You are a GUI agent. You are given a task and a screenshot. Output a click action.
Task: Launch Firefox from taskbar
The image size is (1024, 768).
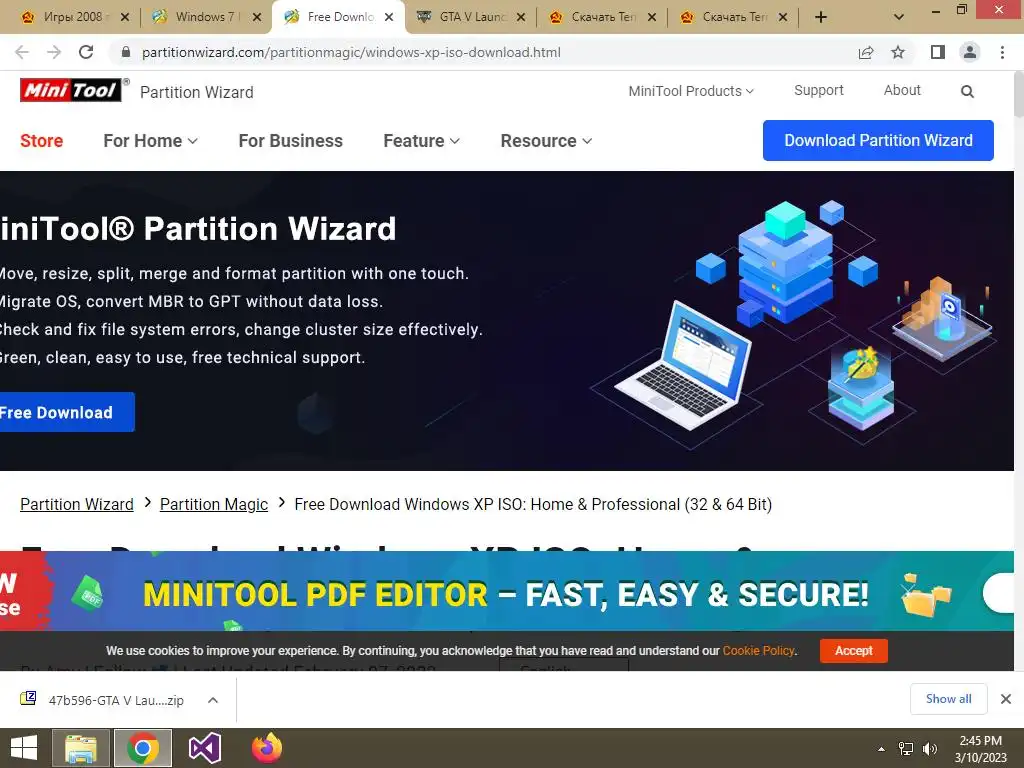267,748
